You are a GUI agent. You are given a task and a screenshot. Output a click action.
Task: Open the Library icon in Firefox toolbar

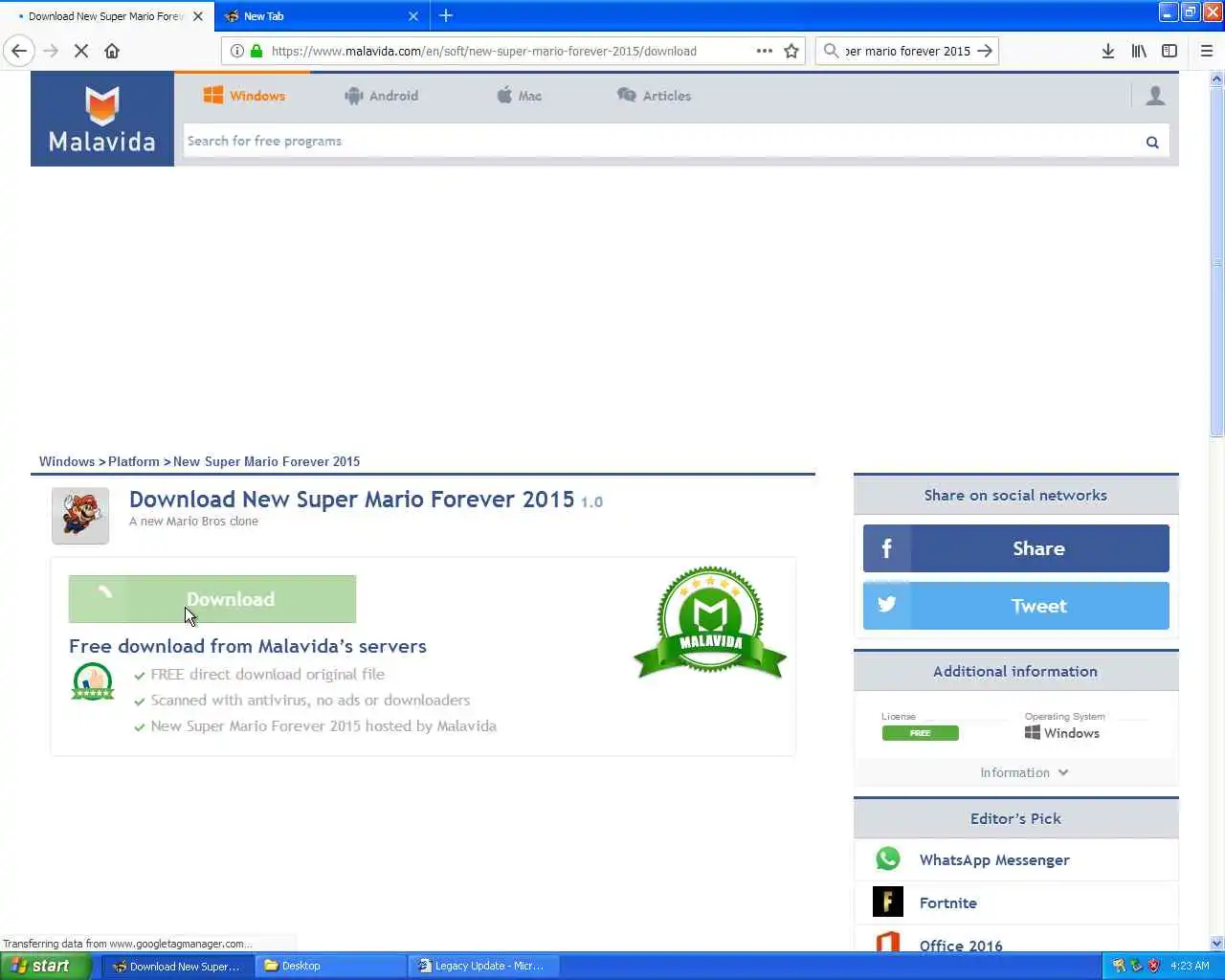1139,51
